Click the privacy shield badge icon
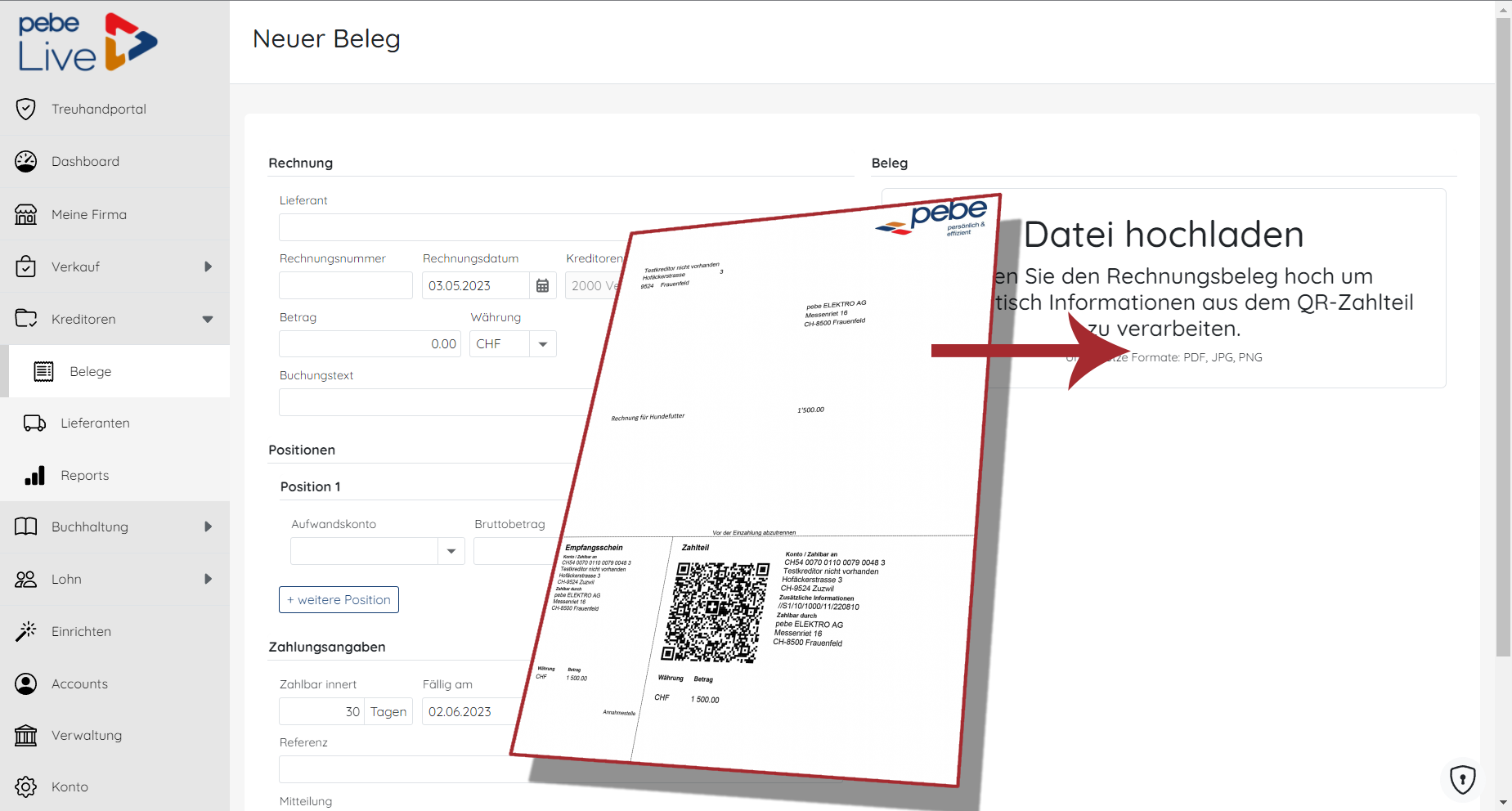 [1462, 779]
